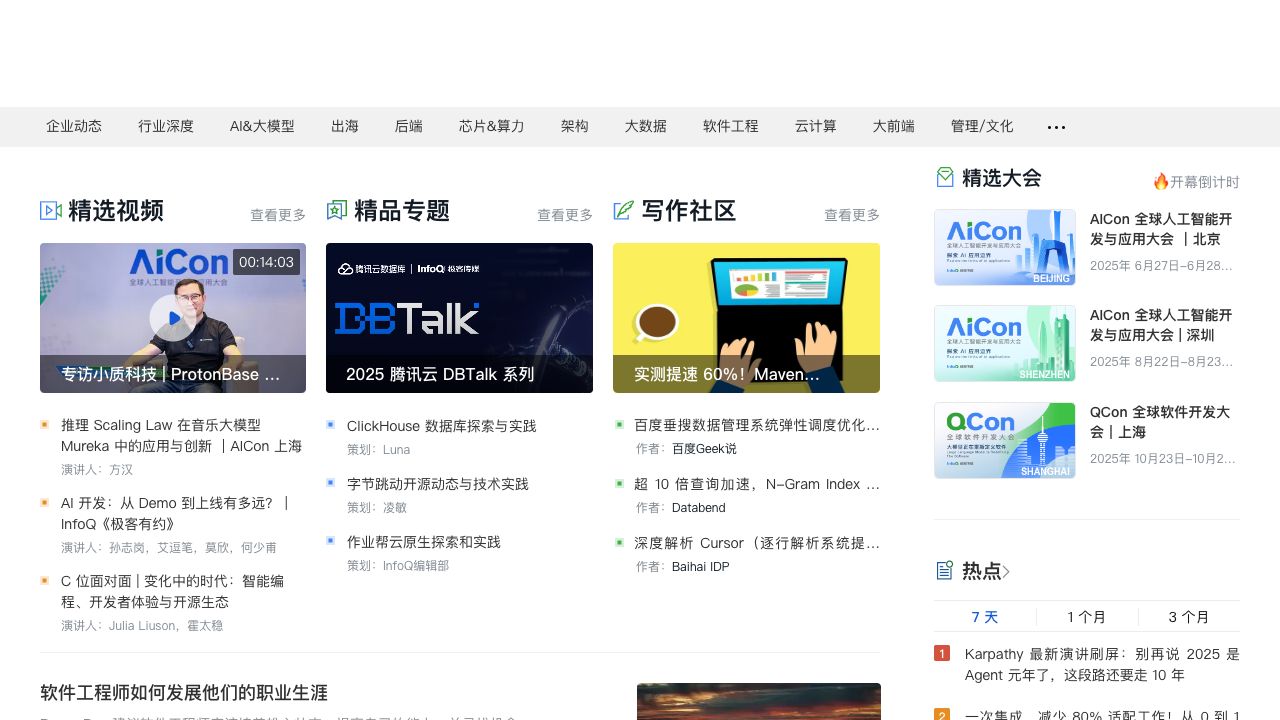Read the 软件工程师如何发展他们的职业生涯 article
Viewport: 1280px width, 720px height.
(184, 693)
